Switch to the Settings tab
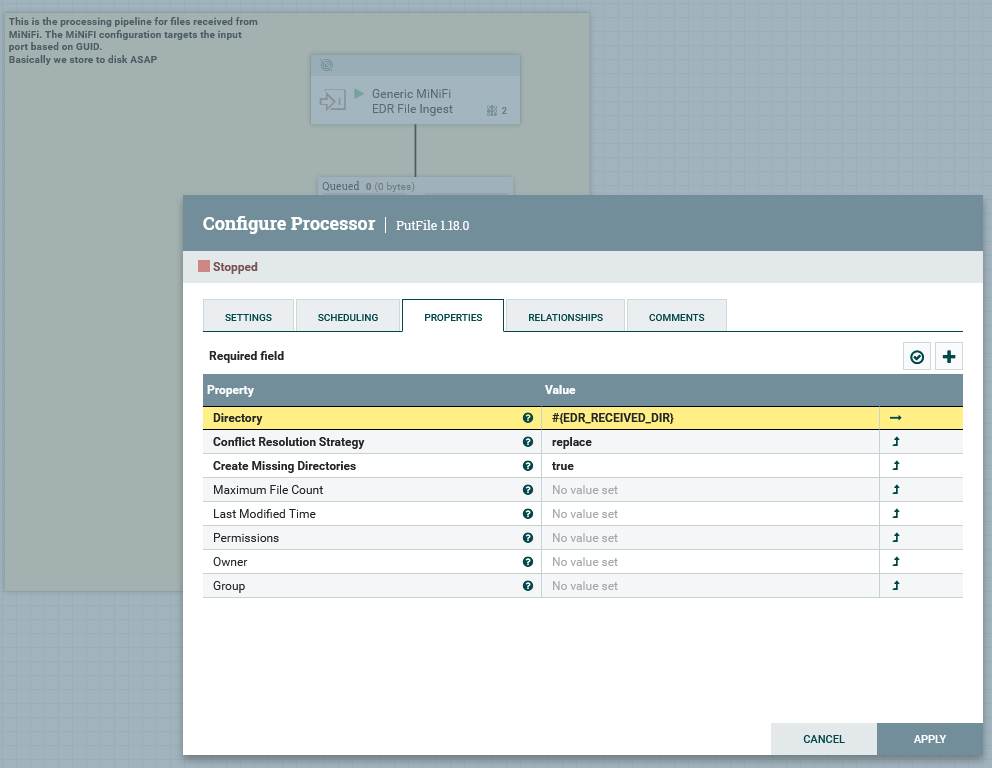The image size is (992, 768). tap(248, 317)
